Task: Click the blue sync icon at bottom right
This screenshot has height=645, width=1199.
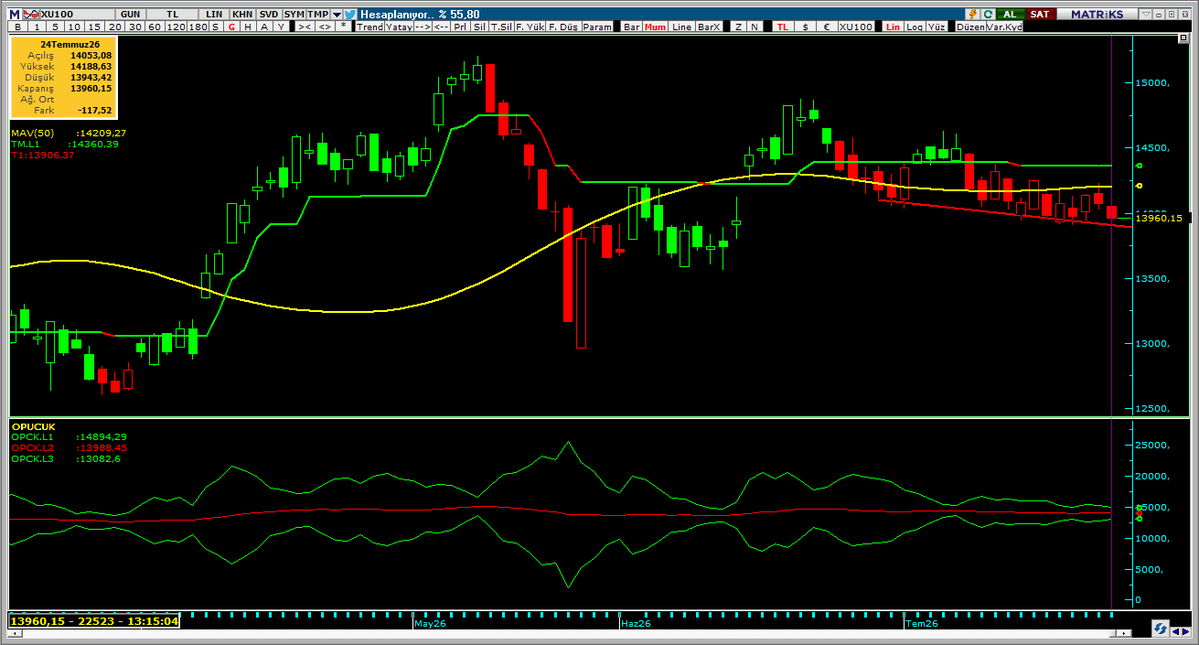Action: point(1161,629)
